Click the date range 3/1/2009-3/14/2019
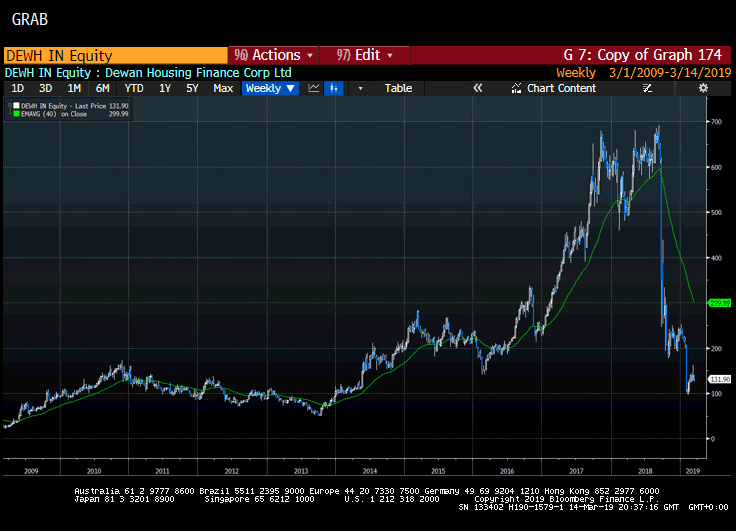Image resolution: width=736 pixels, height=531 pixels. [670, 73]
